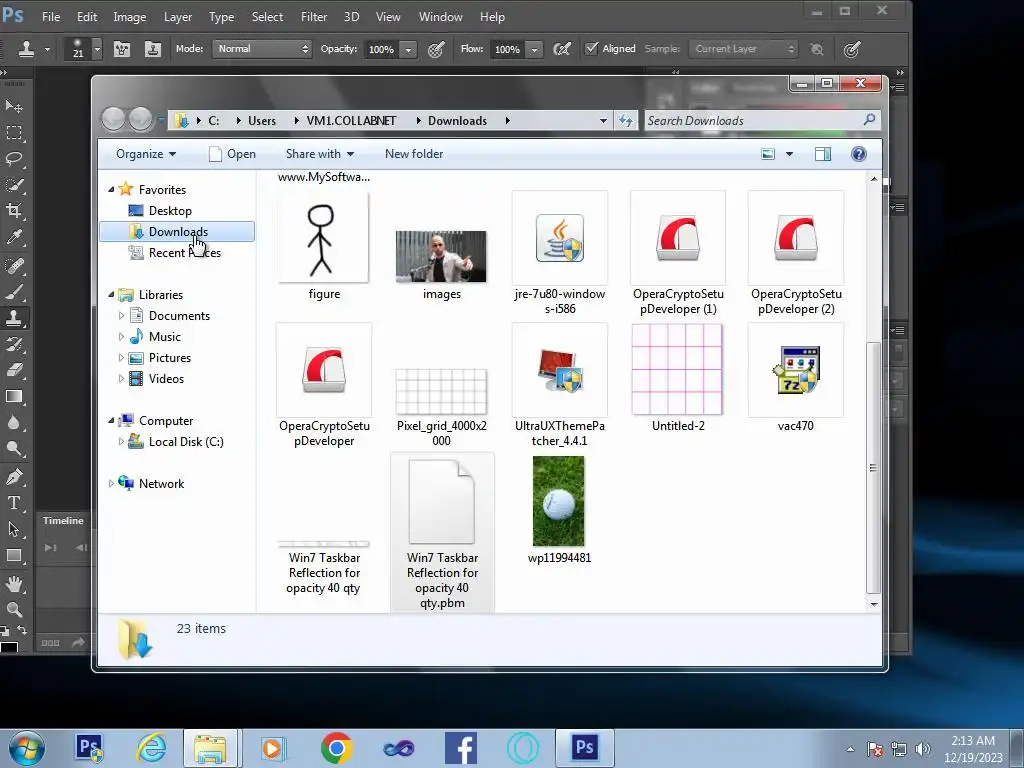Toggle the Aligned checkbox
Viewport: 1024px width, 768px height.
pos(592,48)
